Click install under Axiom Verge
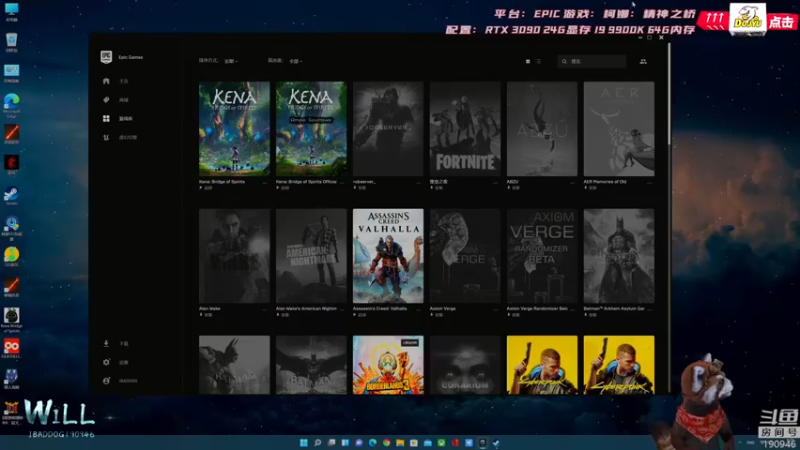 click(437, 315)
